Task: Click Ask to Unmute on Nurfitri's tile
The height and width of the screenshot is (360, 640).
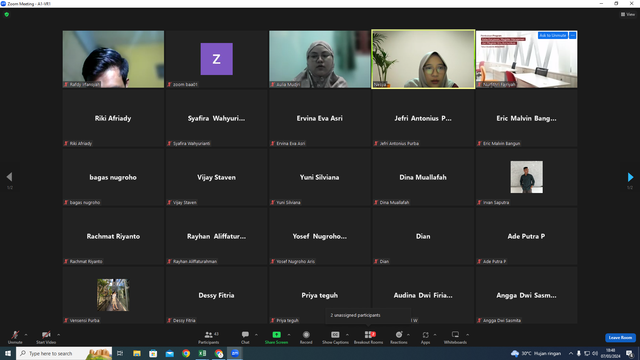Action: click(553, 36)
